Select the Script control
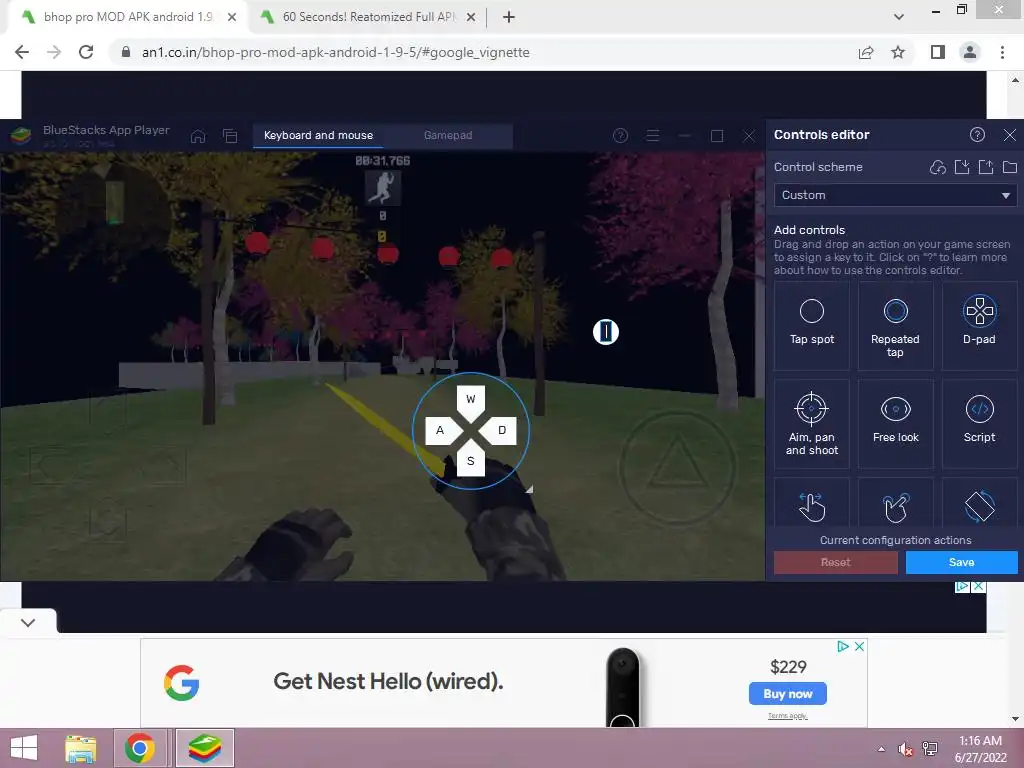The image size is (1024, 768). (979, 424)
